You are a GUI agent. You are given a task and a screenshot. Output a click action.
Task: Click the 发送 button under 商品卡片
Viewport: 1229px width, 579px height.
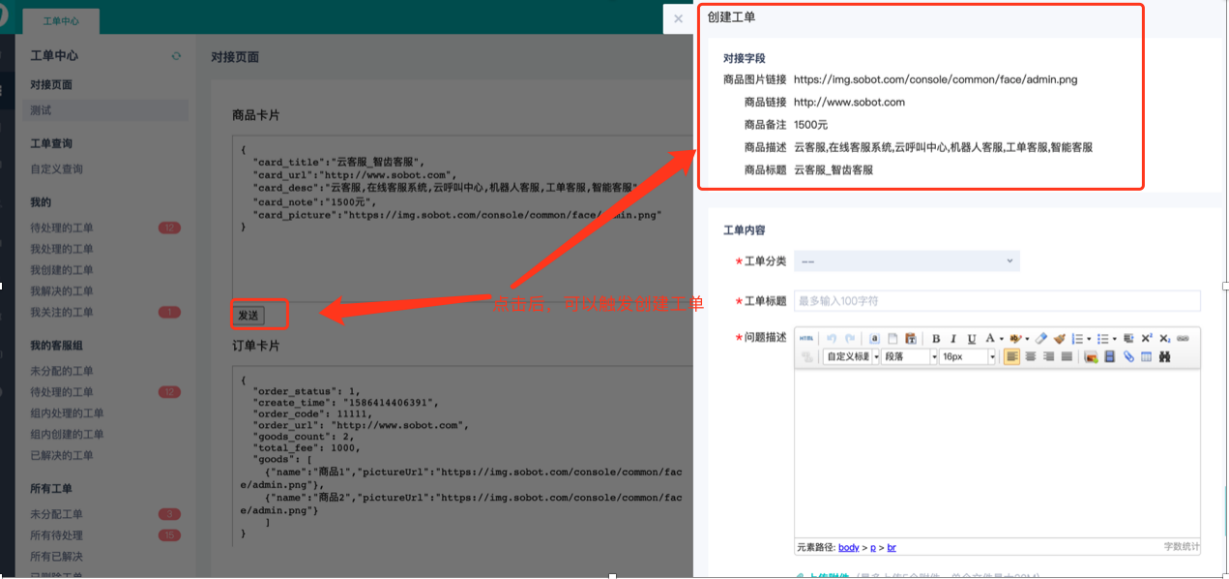point(248,315)
